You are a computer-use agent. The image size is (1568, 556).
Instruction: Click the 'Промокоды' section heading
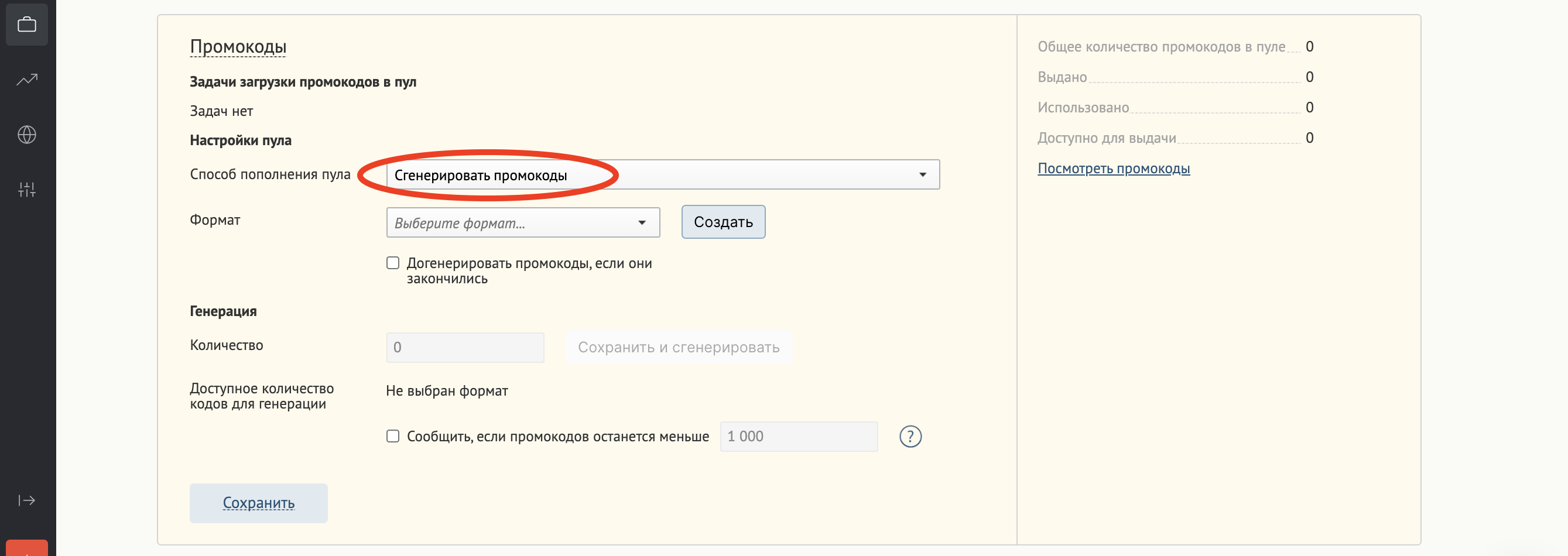(238, 47)
